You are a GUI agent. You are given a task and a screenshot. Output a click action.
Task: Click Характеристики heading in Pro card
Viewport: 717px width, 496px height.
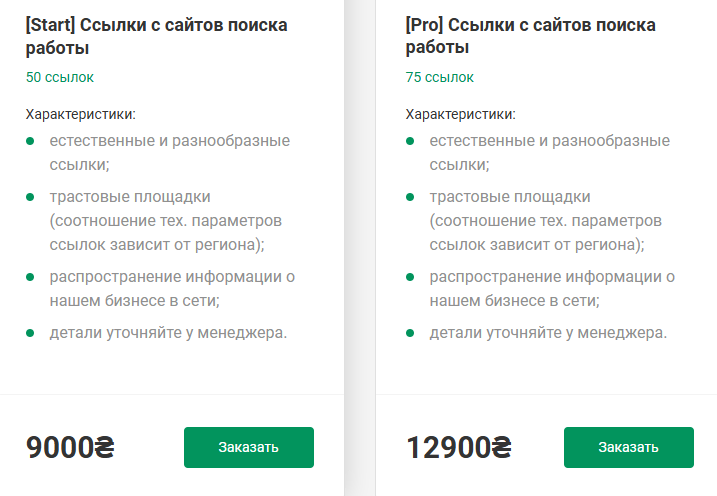coord(460,114)
